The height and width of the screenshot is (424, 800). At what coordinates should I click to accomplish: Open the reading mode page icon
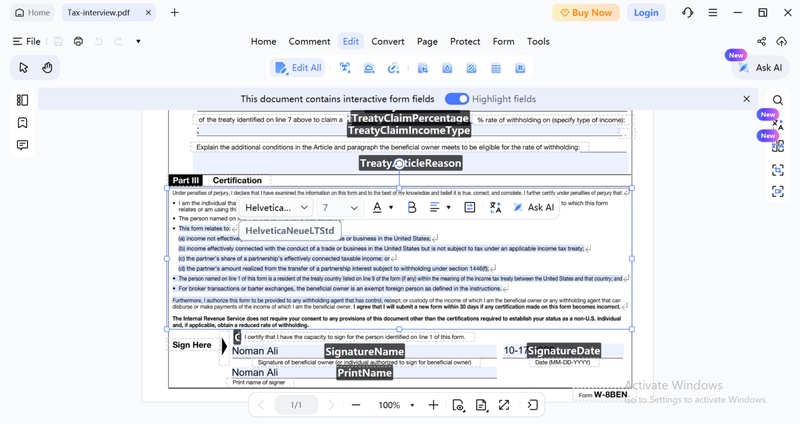pos(481,405)
